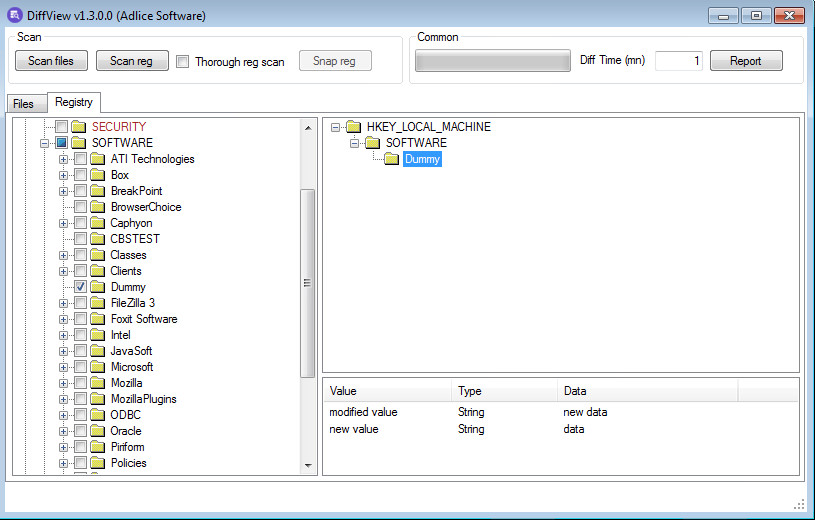Click the BreakPoint folder icon
This screenshot has width=815, height=520.
point(98,191)
